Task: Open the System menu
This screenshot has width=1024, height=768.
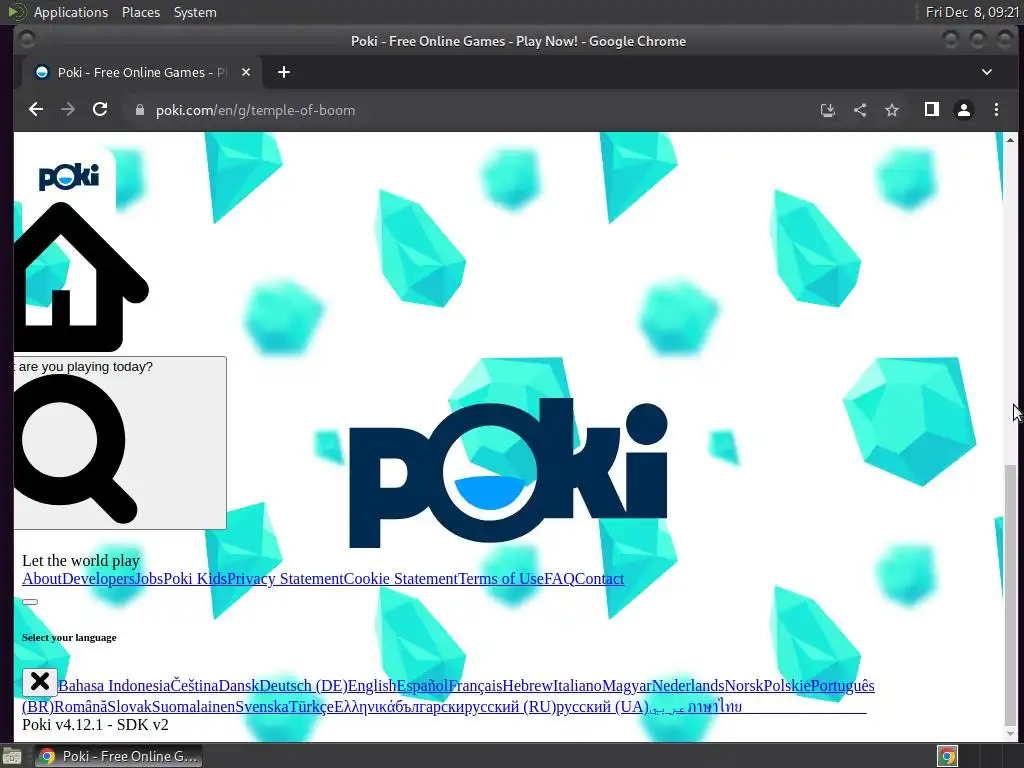Action: pos(195,12)
